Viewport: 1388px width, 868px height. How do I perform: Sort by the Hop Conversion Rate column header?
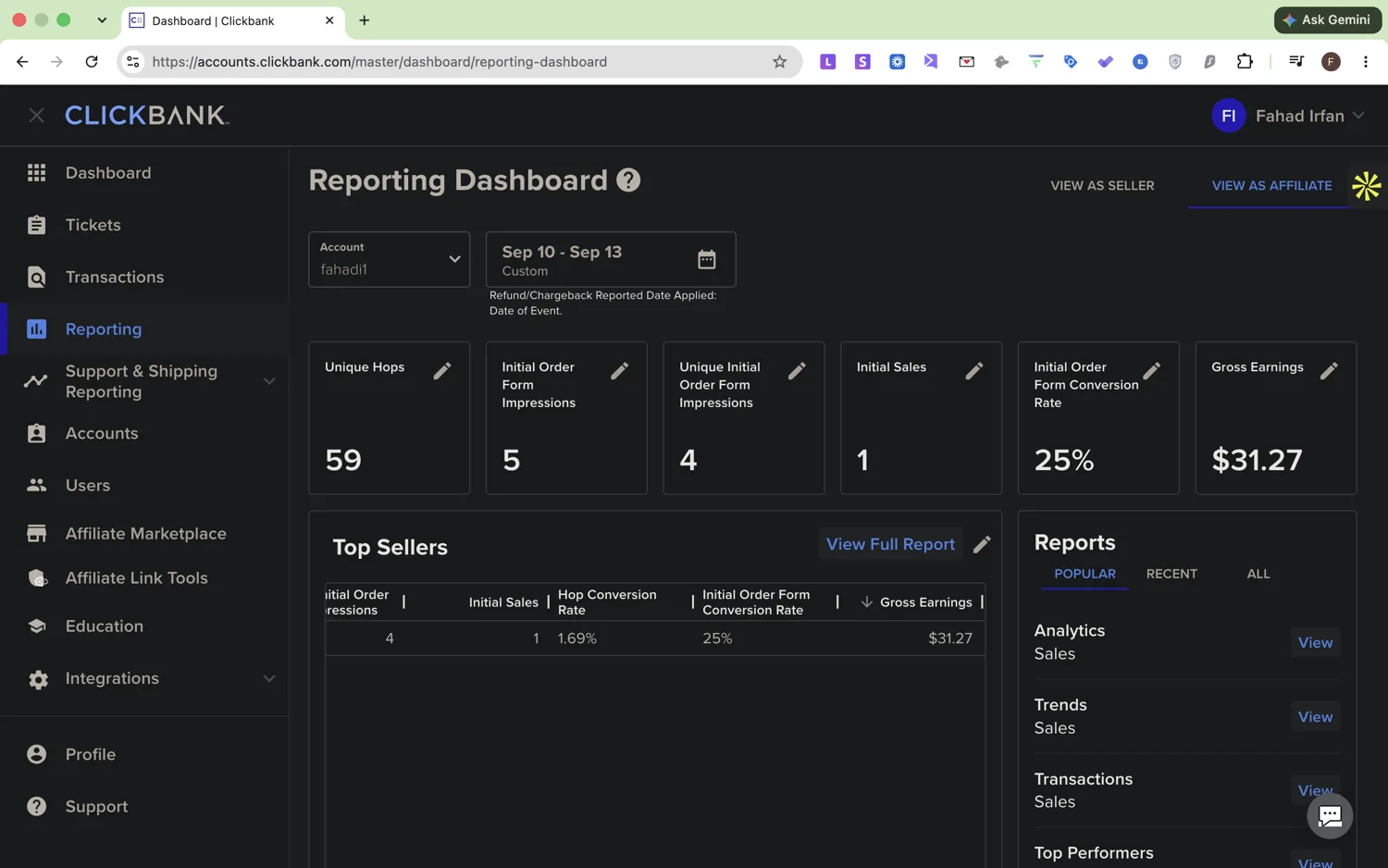pyautogui.click(x=607, y=602)
